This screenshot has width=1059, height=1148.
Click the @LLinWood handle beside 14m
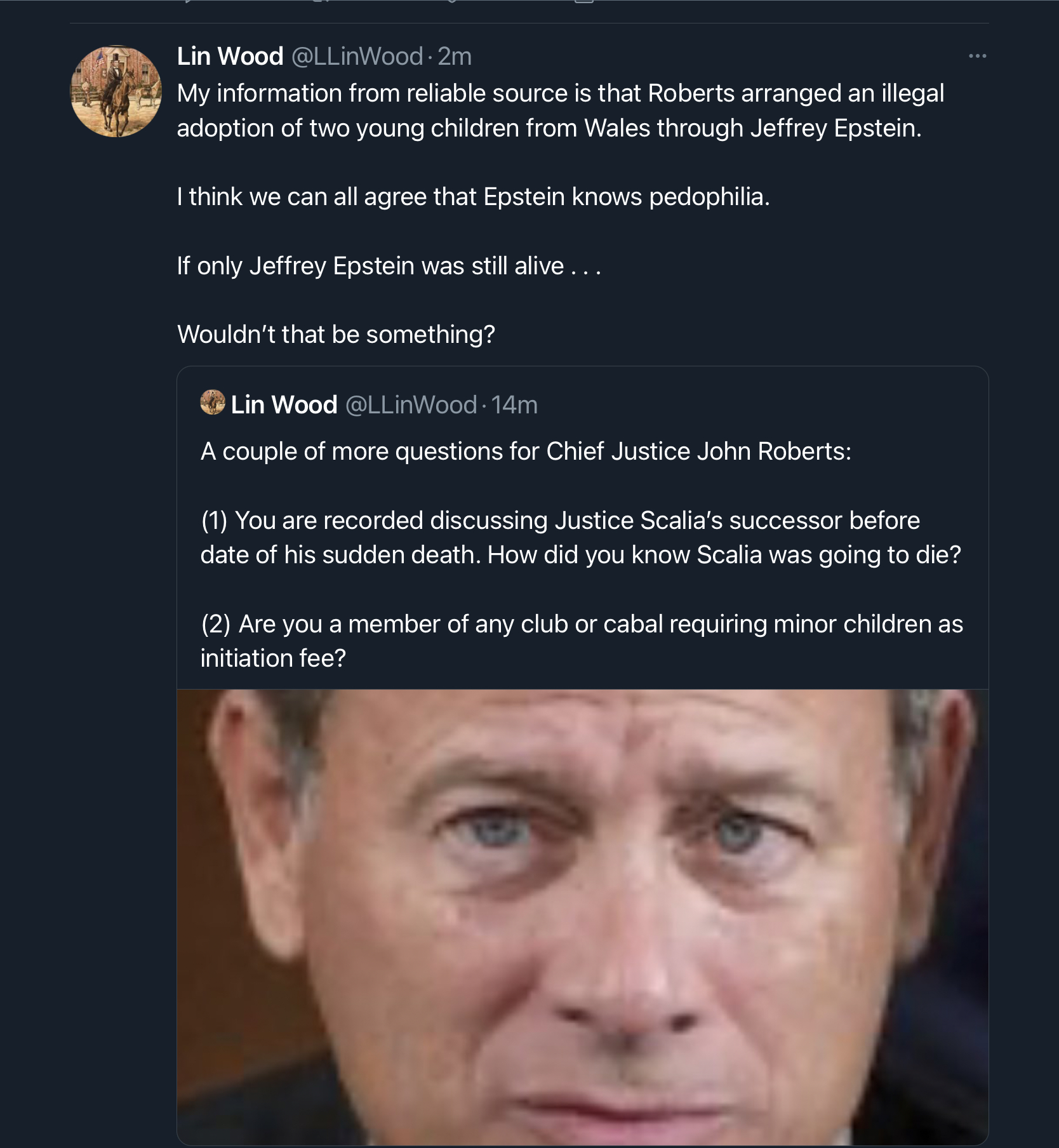pyautogui.click(x=411, y=404)
